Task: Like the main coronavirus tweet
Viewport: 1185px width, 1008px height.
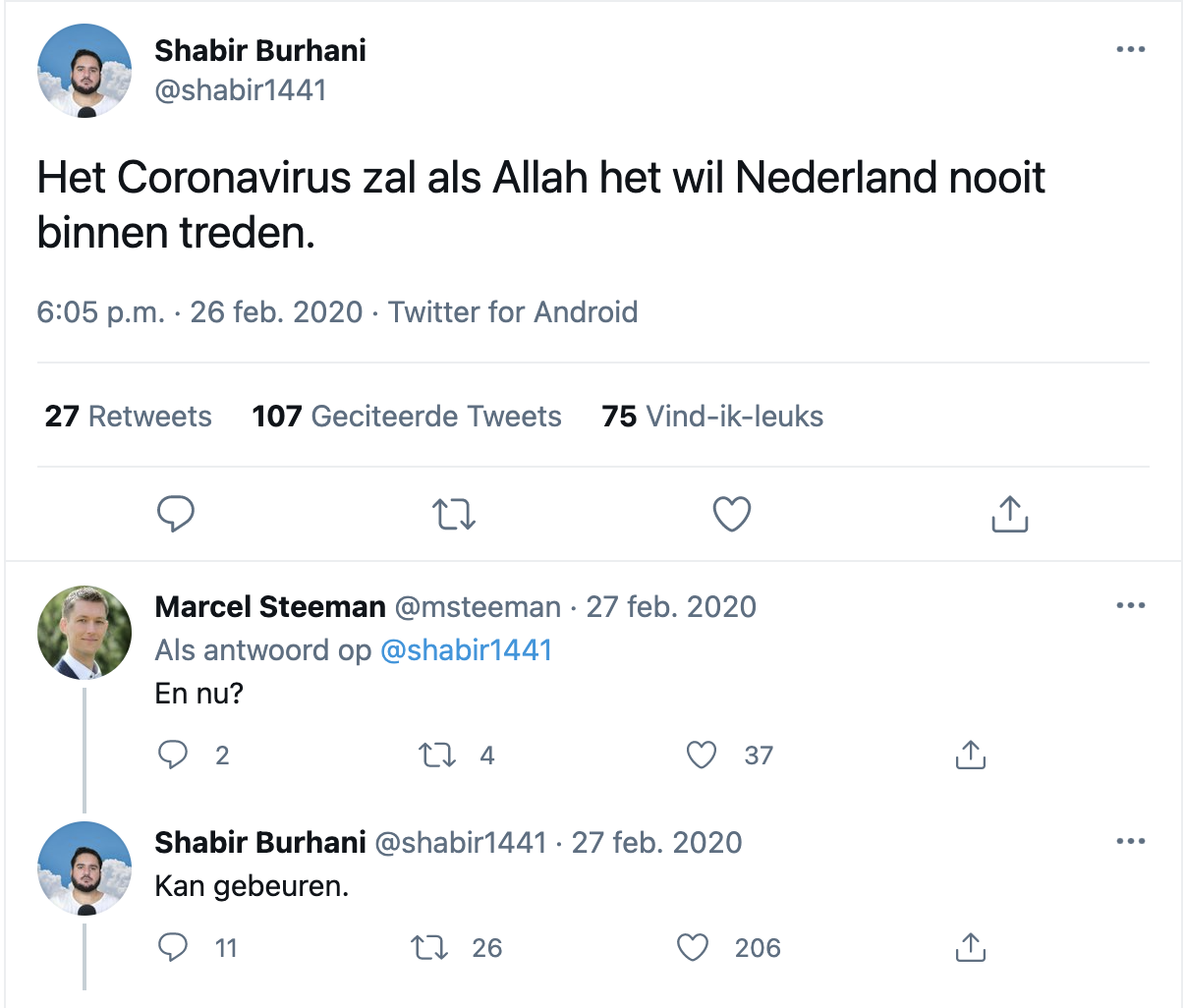Action: tap(731, 514)
